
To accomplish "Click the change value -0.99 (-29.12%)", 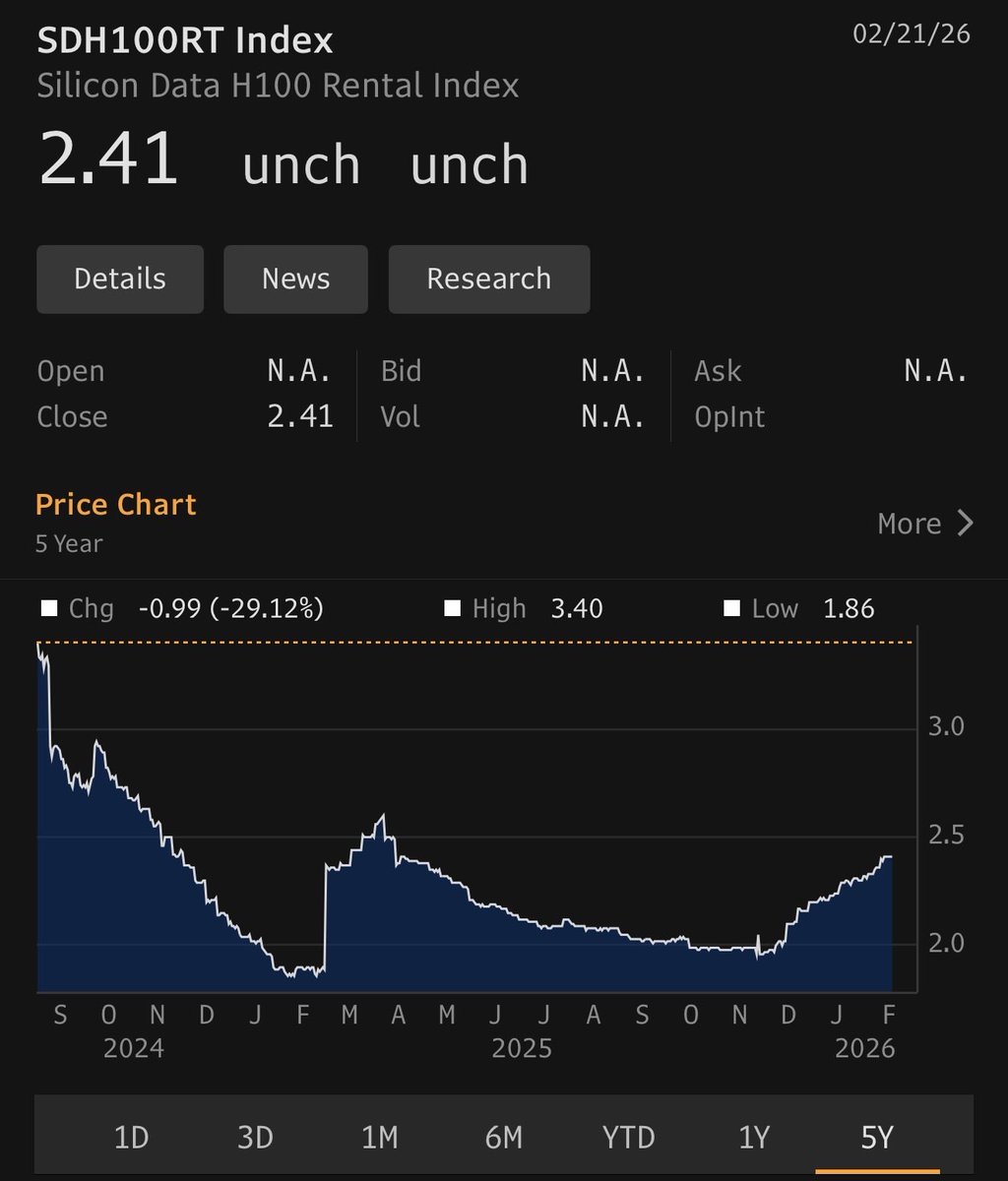I will [x=230, y=609].
